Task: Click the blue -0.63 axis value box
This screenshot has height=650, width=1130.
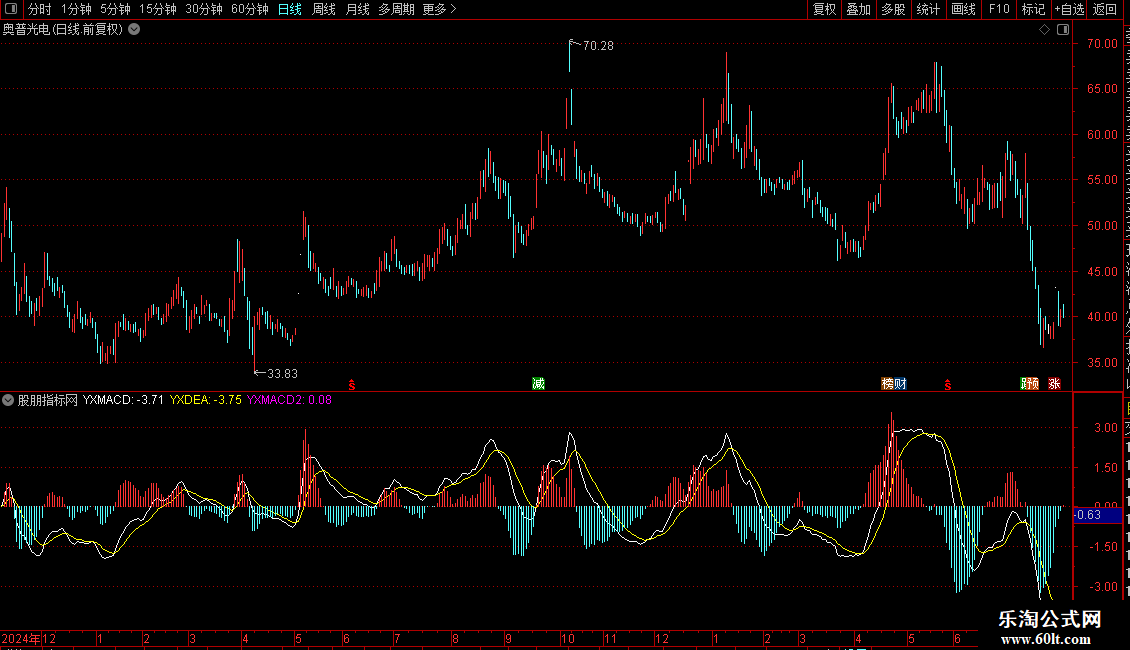Action: 1098,515
